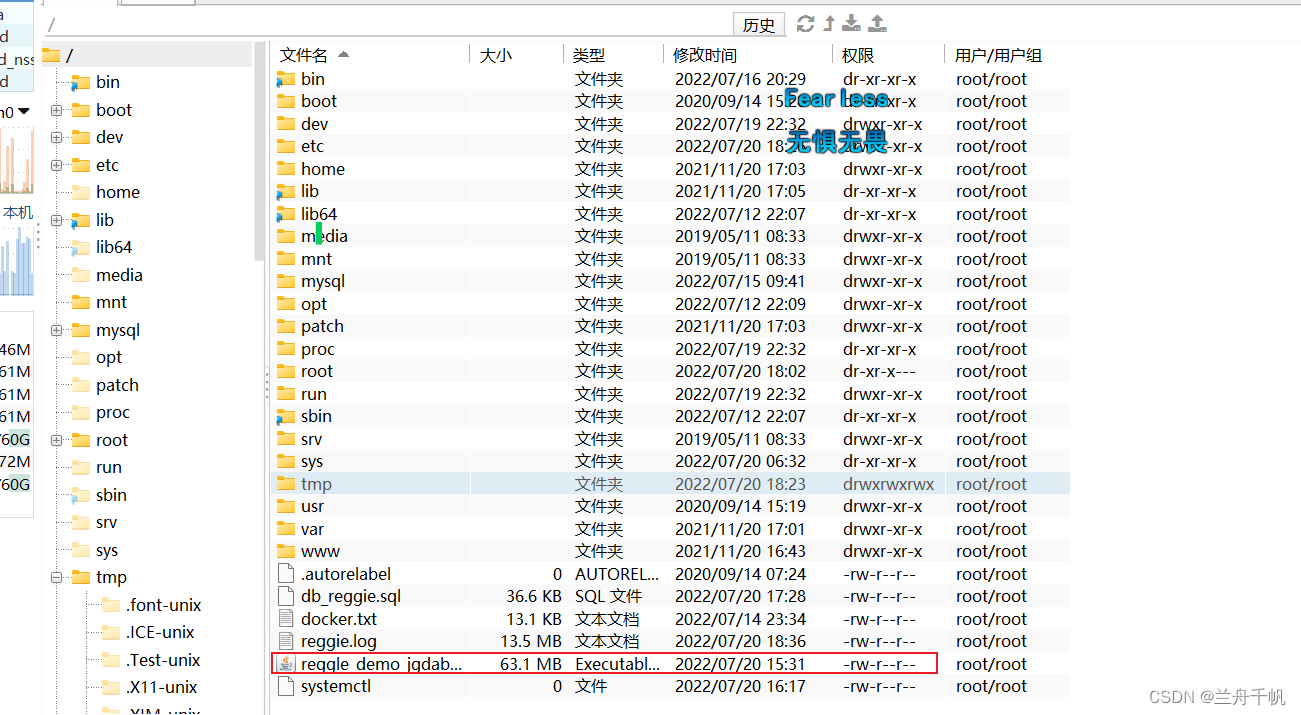Click the db_reggie.sql file icon

pyautogui.click(x=286, y=596)
